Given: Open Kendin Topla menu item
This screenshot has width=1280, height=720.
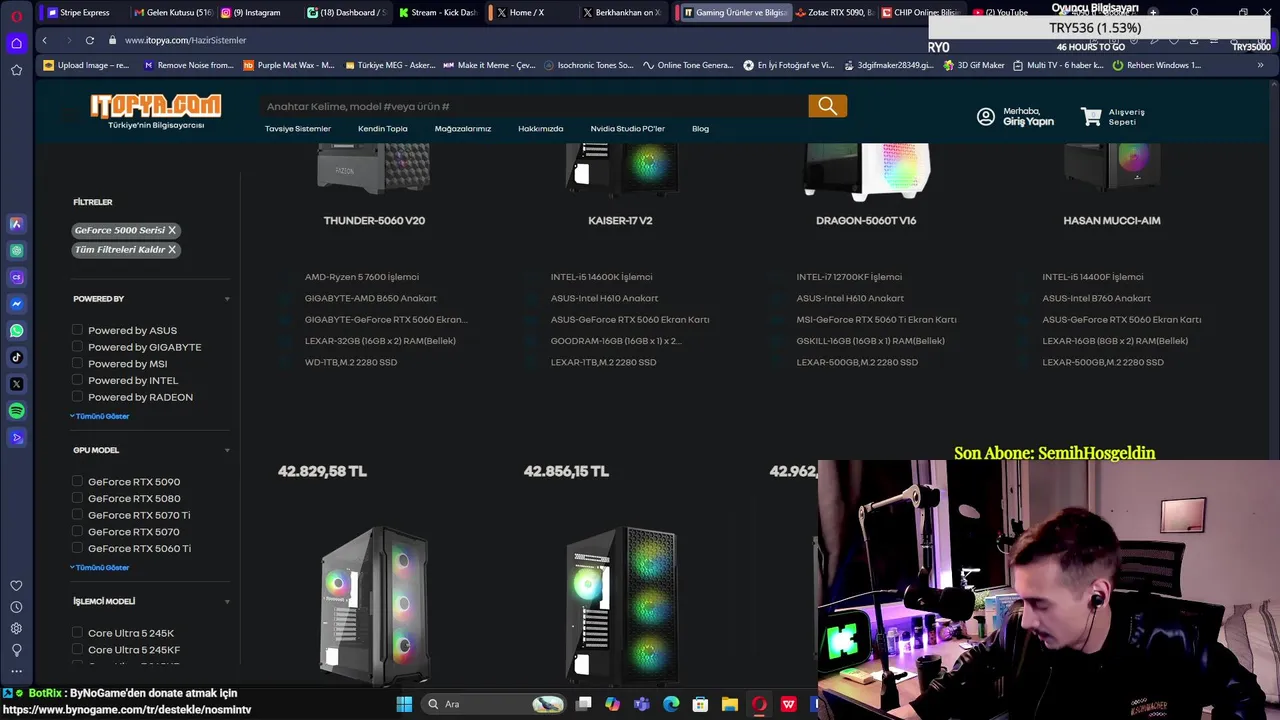Looking at the screenshot, I should pos(383,129).
